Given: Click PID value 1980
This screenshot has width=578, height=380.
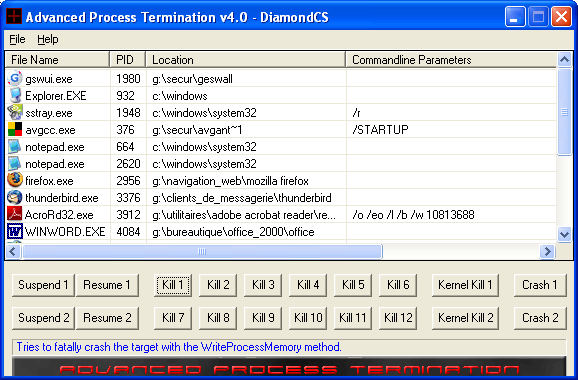Looking at the screenshot, I should coord(128,79).
